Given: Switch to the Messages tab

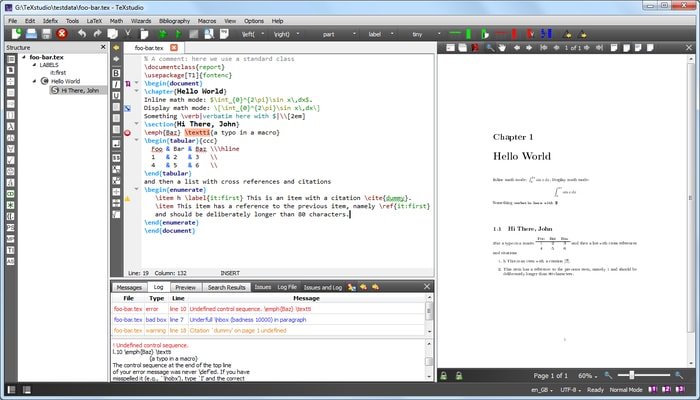Looking at the screenshot, I should point(129,287).
